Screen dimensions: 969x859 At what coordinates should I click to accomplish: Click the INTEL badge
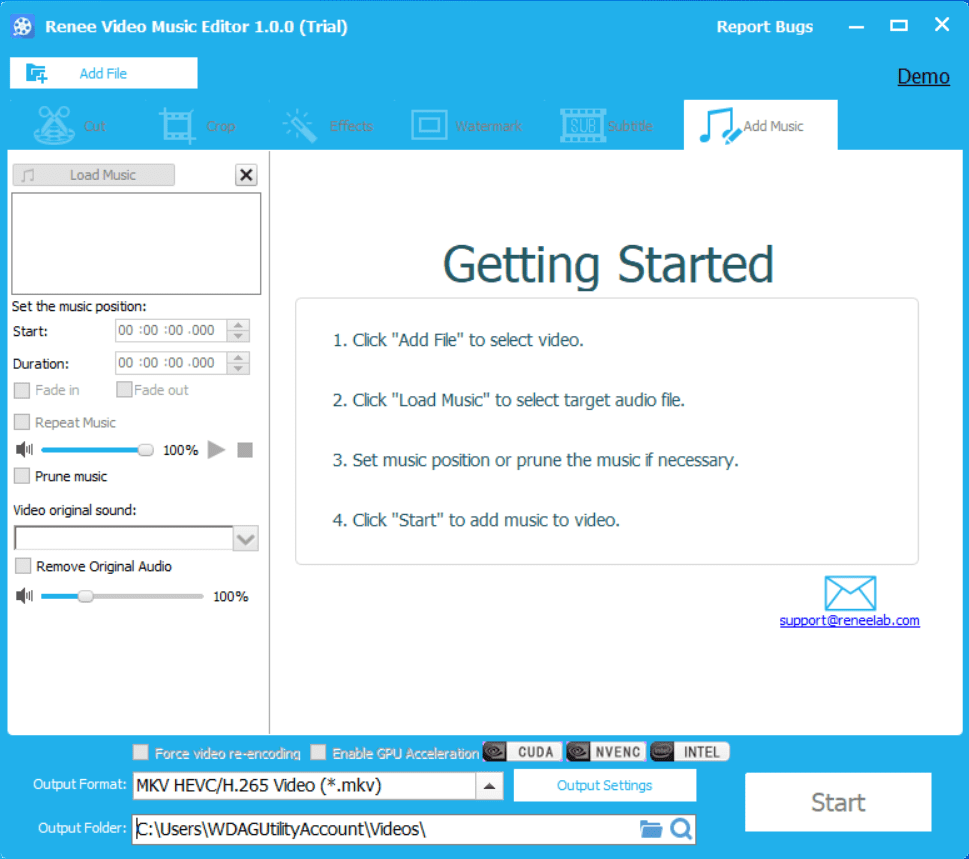point(690,752)
